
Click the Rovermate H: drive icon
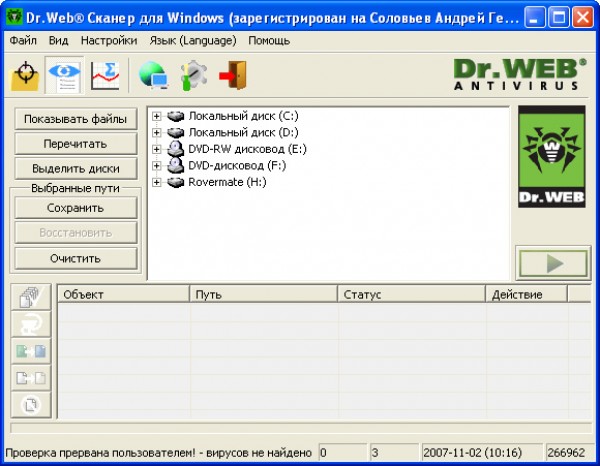176,182
